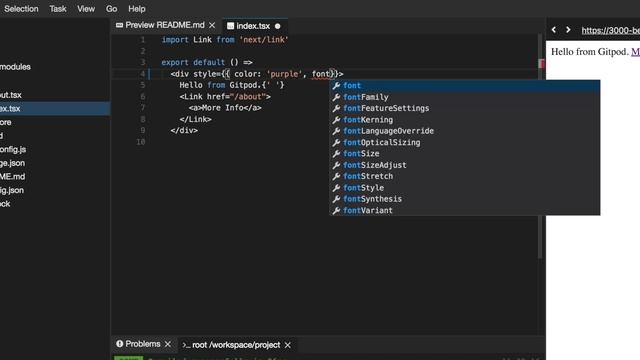The height and width of the screenshot is (360, 640).
Task: Open the file ending 'ut.tsx' in explorer
Action: click(11, 95)
